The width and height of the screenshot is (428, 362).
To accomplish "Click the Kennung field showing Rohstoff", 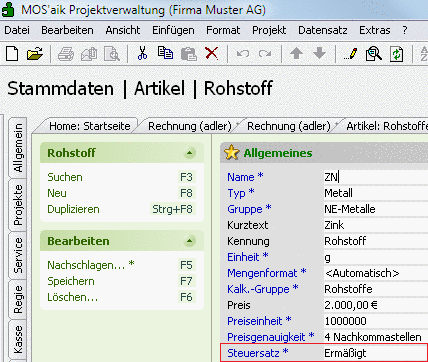I will click(376, 241).
